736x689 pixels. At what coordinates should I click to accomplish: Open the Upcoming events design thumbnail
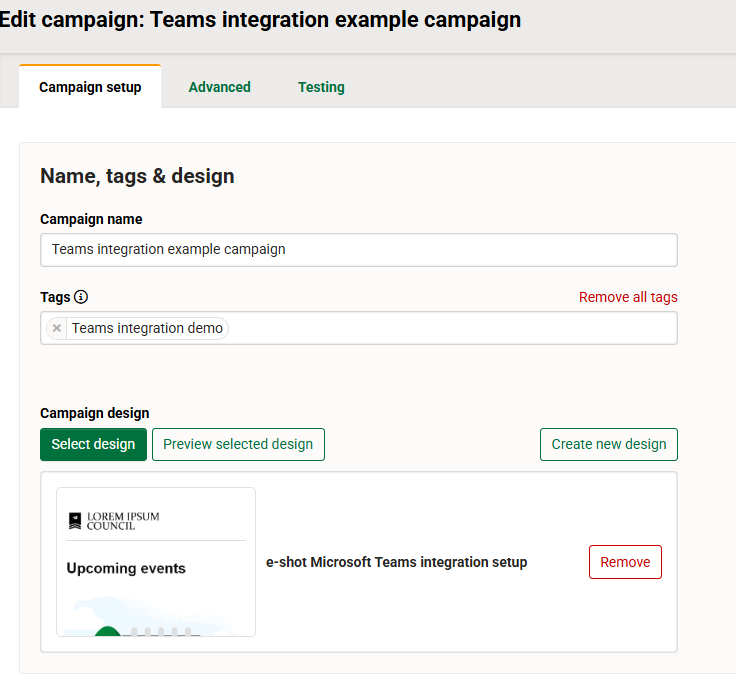coord(156,562)
